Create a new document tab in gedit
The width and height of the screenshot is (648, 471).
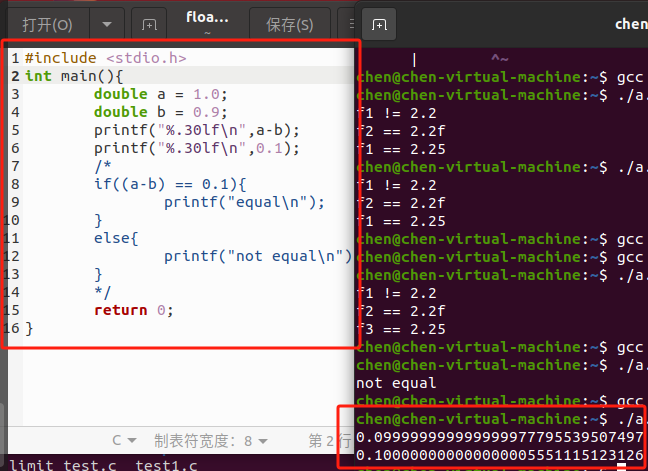click(149, 24)
